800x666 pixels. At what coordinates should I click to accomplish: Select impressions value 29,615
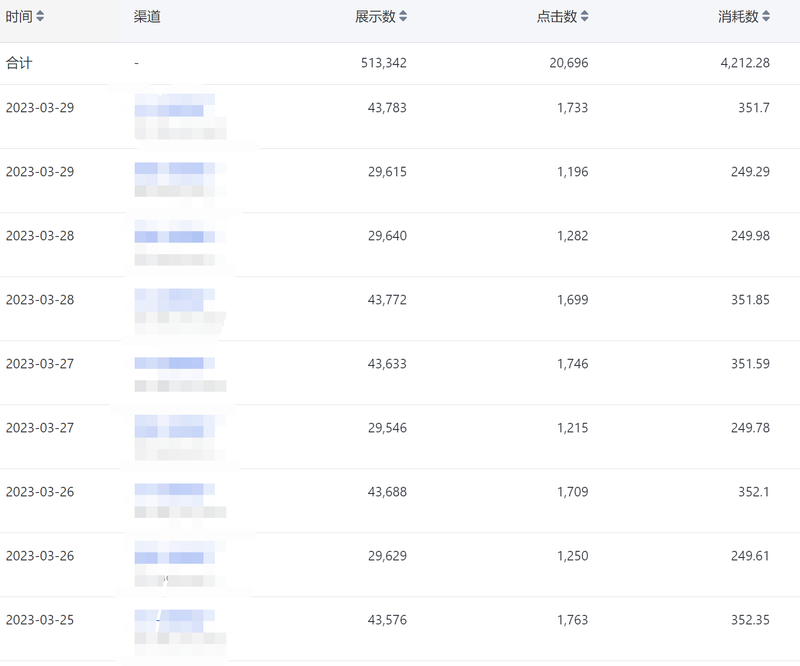pos(387,171)
